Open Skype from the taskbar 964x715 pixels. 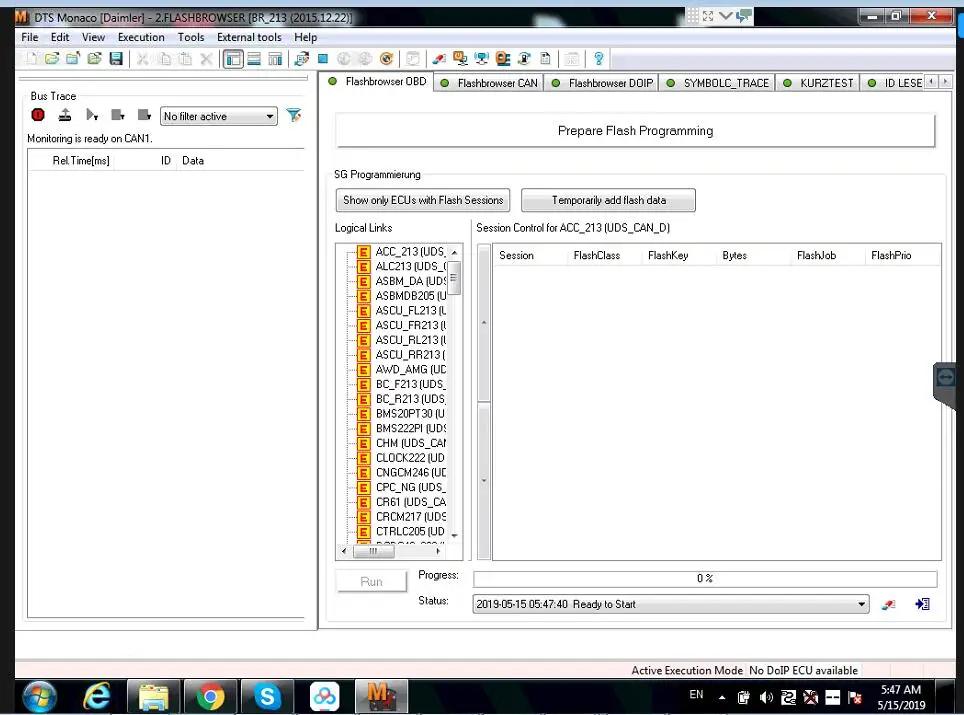267,697
